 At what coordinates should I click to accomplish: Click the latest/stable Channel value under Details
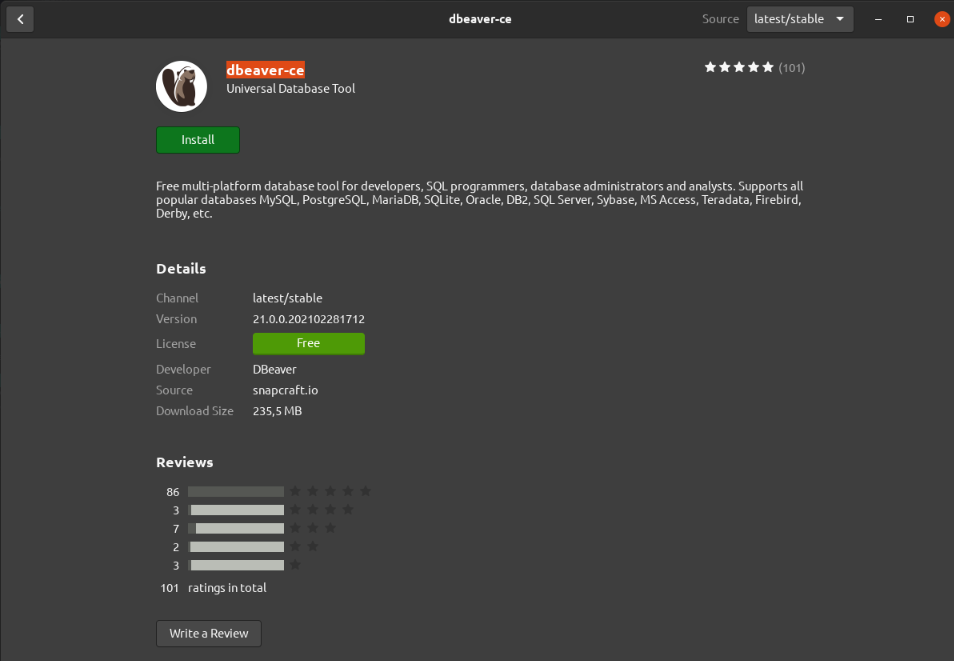click(x=288, y=297)
